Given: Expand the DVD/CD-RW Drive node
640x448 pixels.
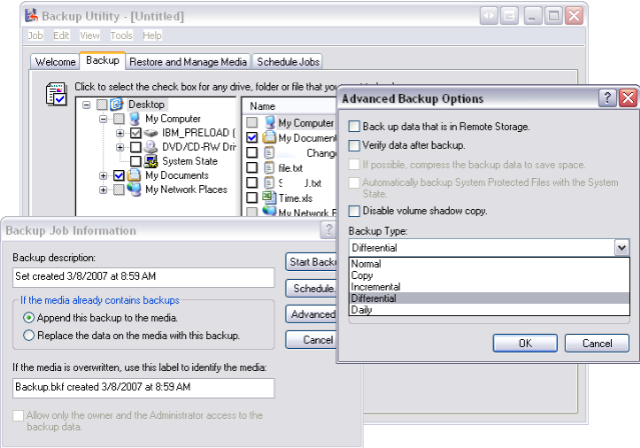Looking at the screenshot, I should tap(120, 147).
